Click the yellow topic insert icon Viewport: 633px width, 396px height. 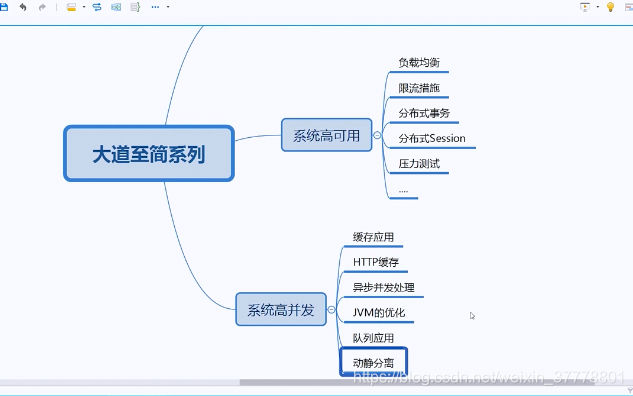pos(71,7)
